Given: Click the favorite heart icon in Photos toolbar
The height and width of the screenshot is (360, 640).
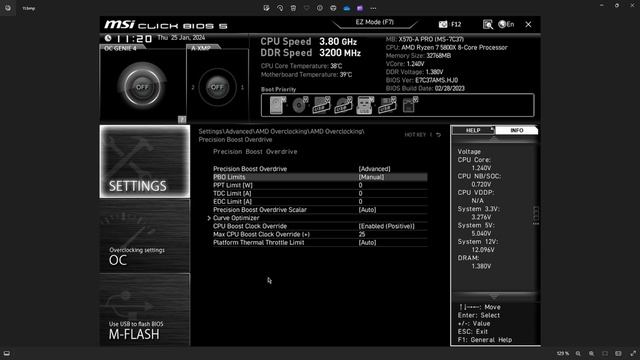Looking at the screenshot, I should coord(307,8).
